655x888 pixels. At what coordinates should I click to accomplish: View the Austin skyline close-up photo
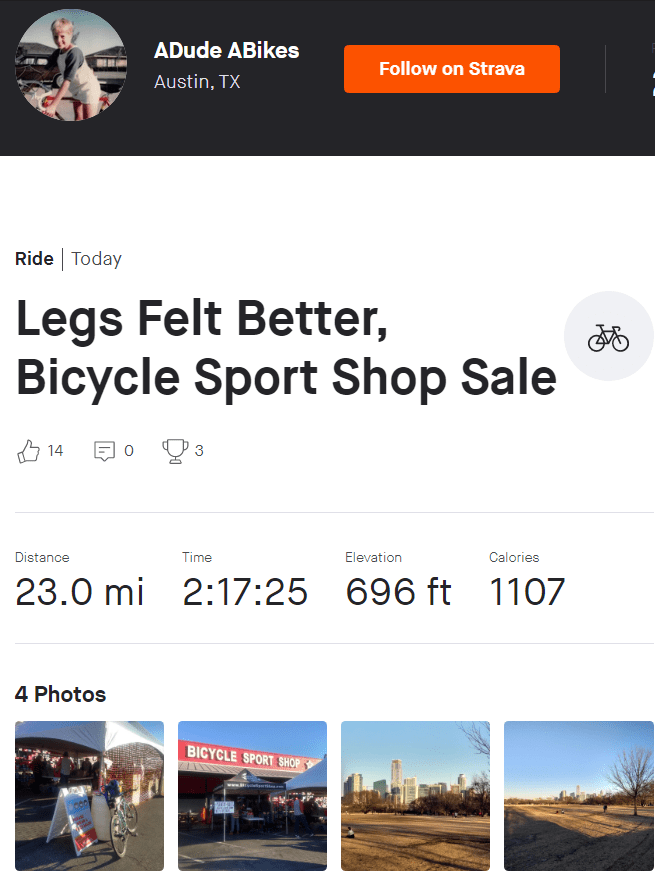415,795
